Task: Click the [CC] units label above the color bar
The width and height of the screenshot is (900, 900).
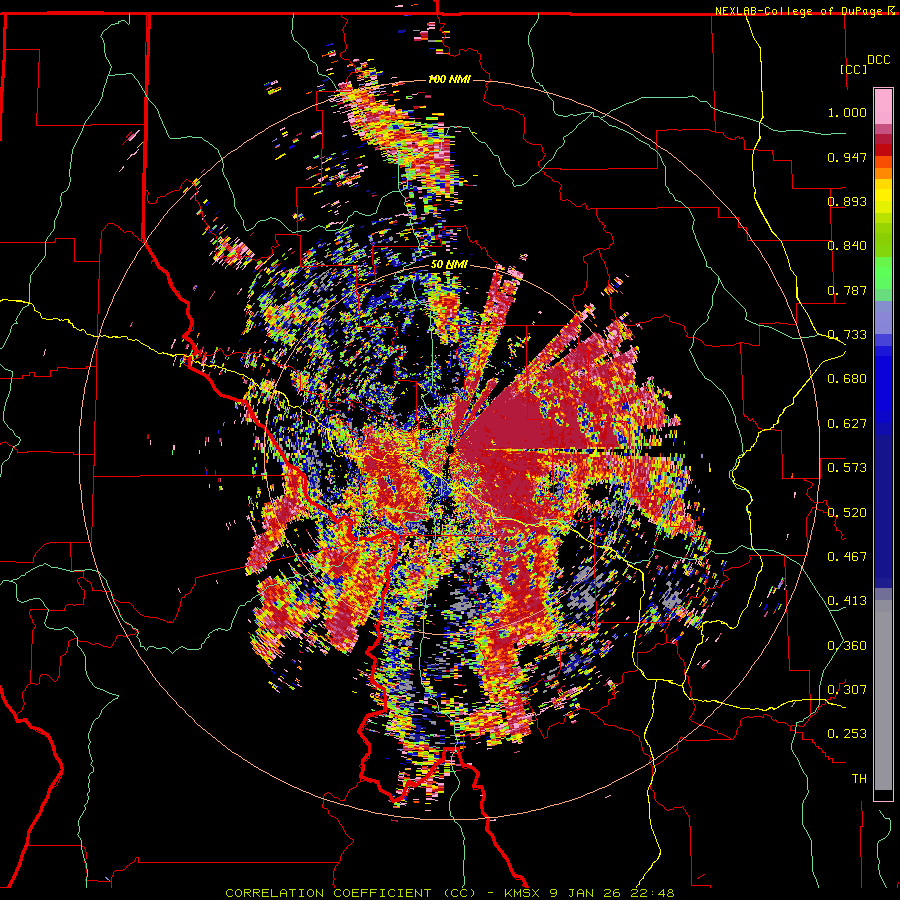Action: [x=854, y=69]
